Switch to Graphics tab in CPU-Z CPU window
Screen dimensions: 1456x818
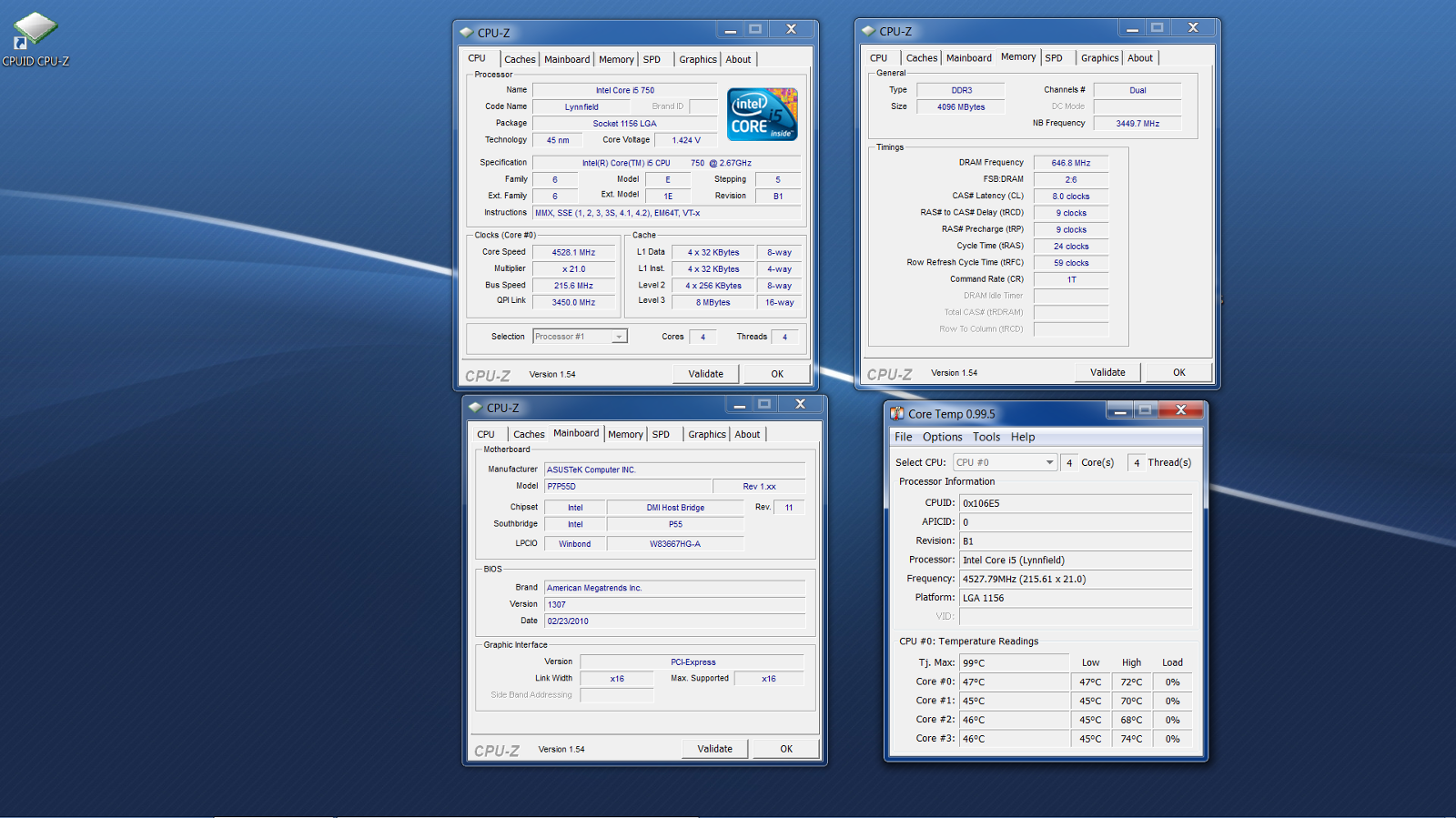click(698, 60)
